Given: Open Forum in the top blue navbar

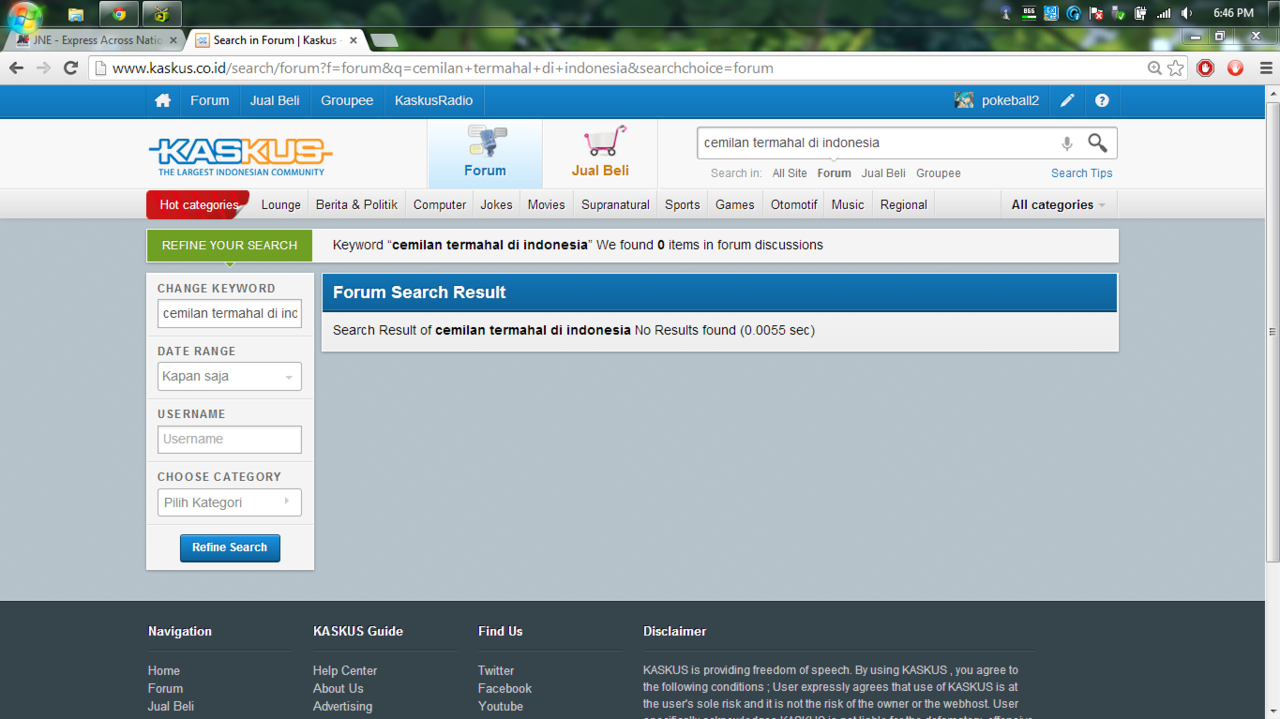Looking at the screenshot, I should coord(210,101).
